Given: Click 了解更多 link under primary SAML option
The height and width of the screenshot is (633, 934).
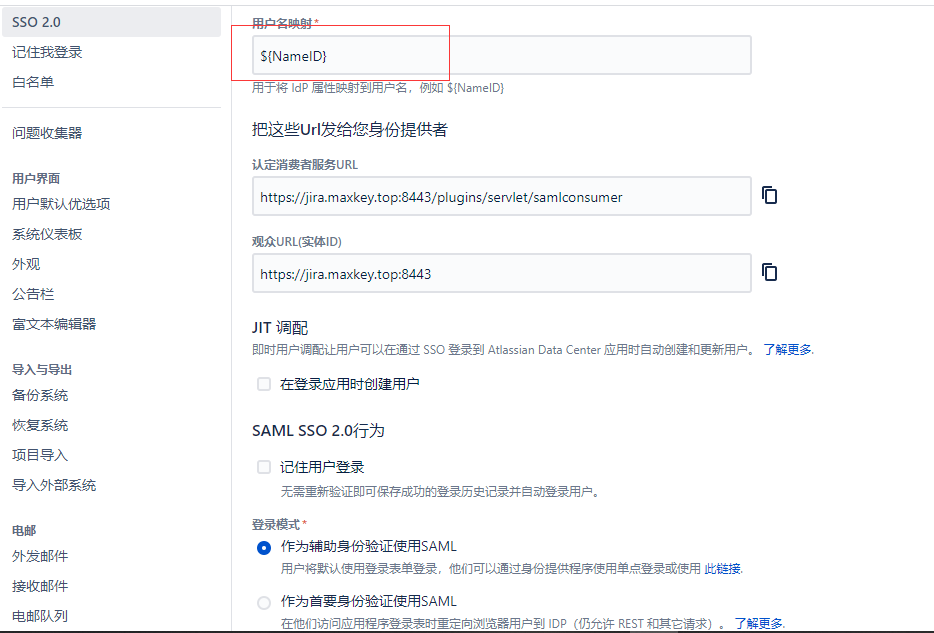Looking at the screenshot, I should coord(758,623).
